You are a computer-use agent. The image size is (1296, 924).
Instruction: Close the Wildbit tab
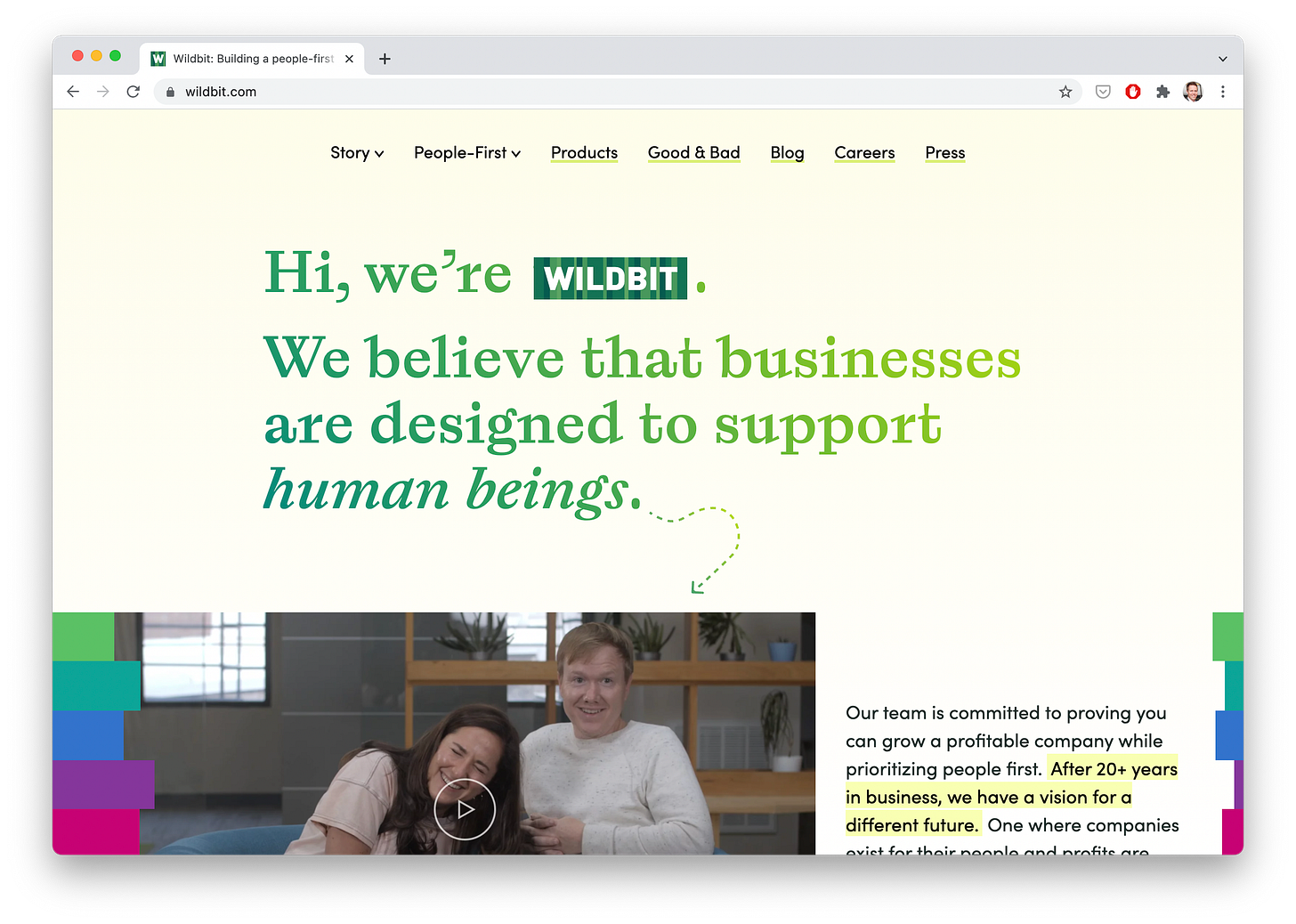click(x=349, y=59)
